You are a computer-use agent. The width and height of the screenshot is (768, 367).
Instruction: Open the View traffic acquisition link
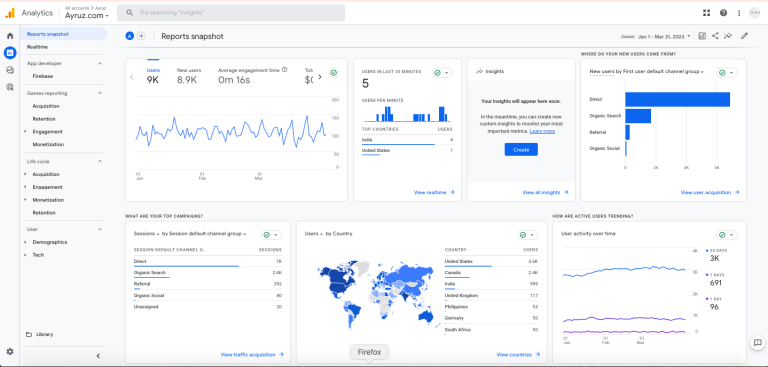click(252, 354)
